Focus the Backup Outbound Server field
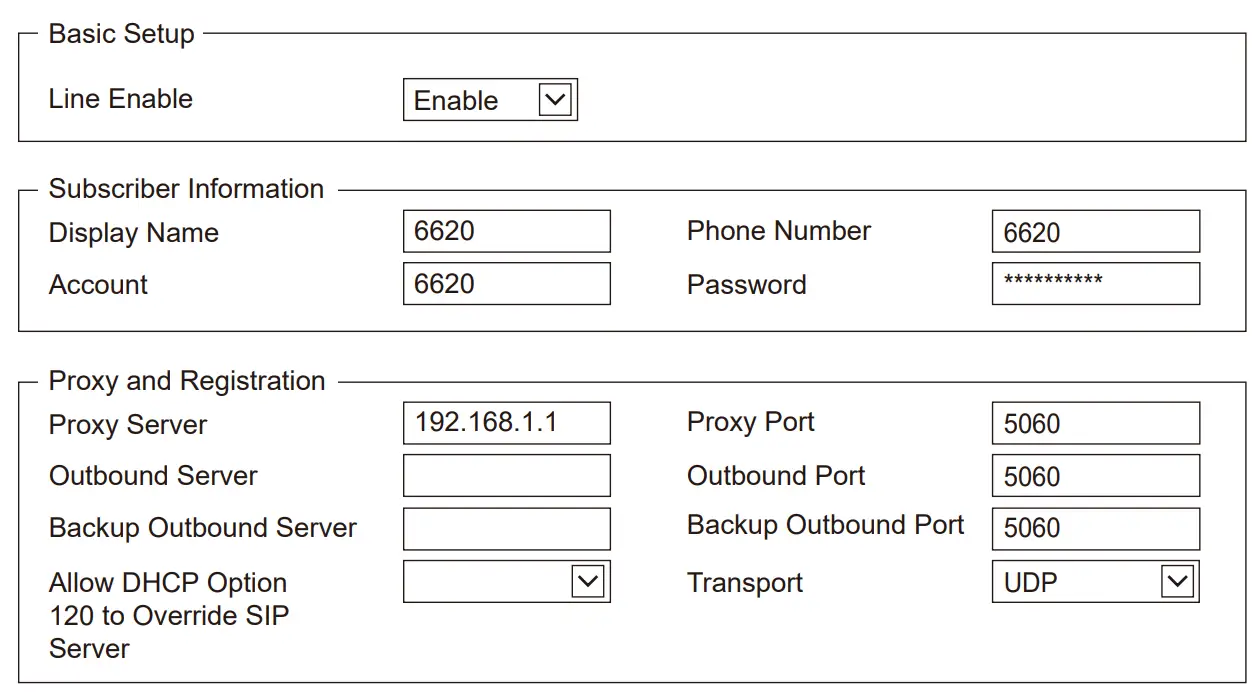This screenshot has width=1257, height=692. pos(506,529)
